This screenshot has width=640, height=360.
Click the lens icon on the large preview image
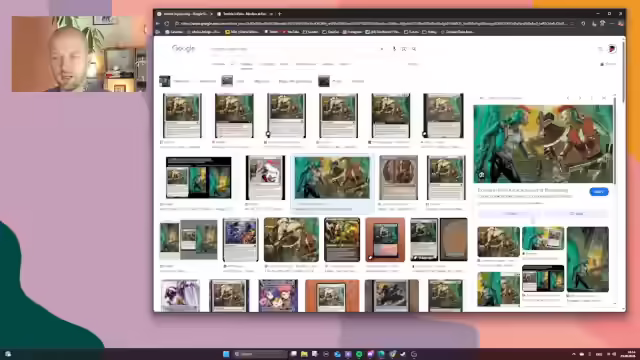pos(481,175)
